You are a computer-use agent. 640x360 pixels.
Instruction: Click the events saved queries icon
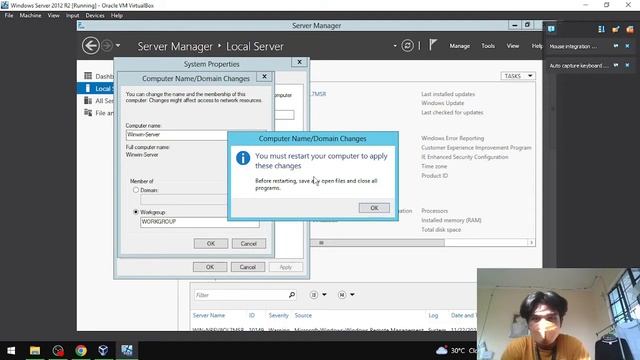342,295
